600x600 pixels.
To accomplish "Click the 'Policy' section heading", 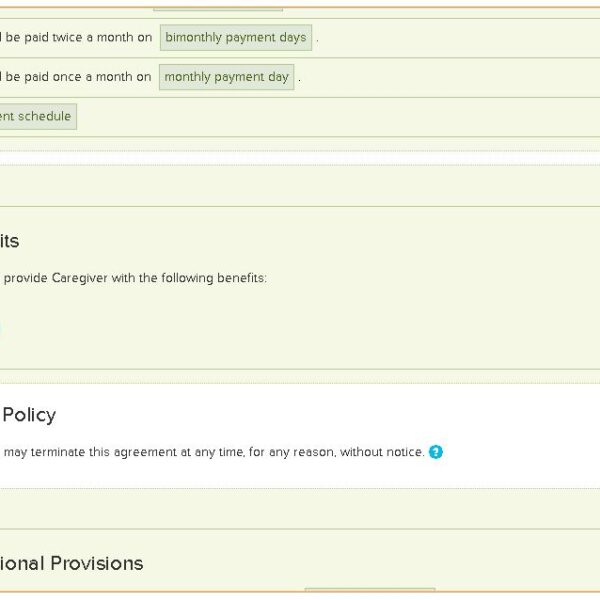I will coord(29,415).
